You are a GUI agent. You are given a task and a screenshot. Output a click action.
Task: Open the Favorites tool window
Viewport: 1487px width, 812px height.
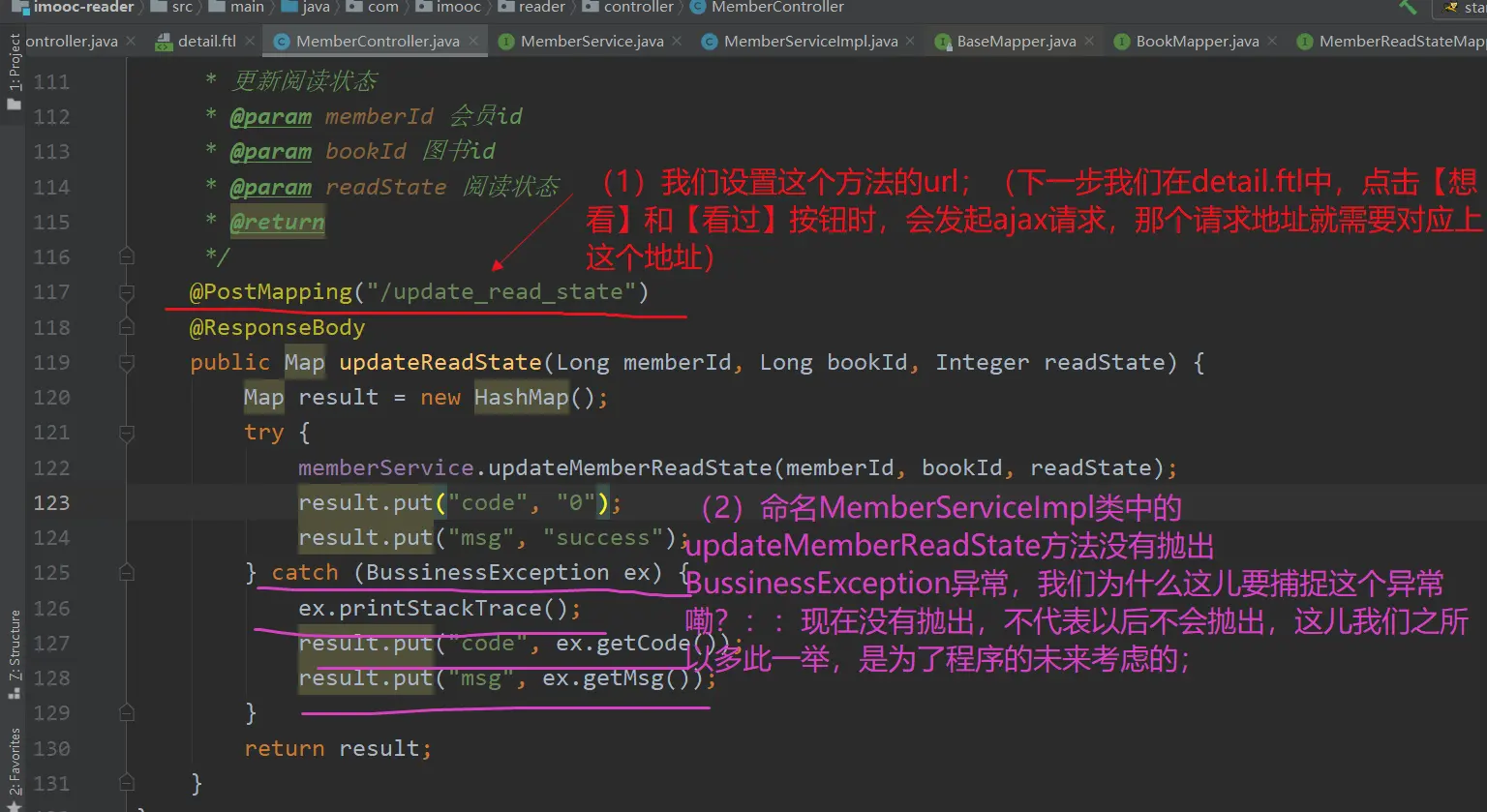14,769
